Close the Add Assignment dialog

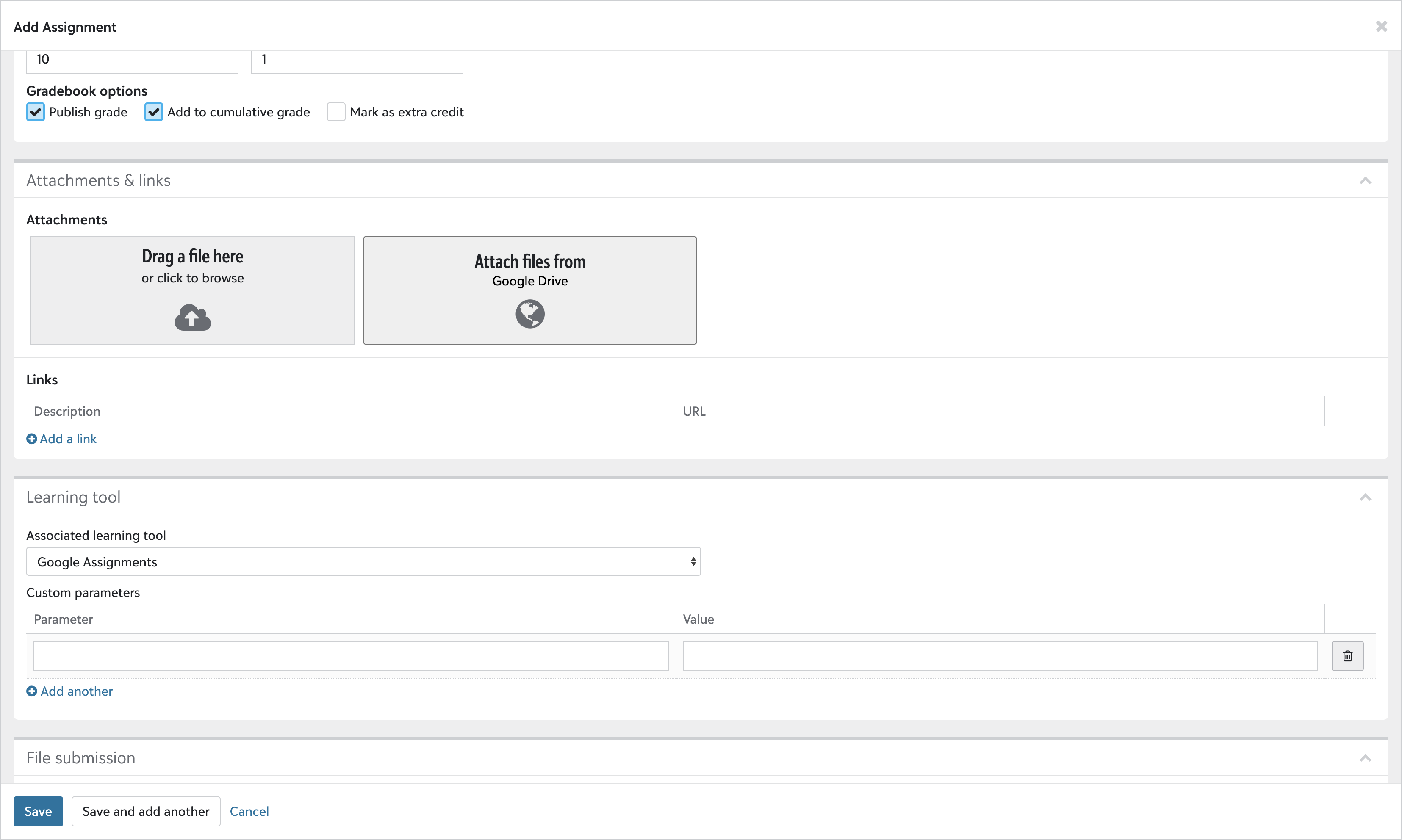1381,27
